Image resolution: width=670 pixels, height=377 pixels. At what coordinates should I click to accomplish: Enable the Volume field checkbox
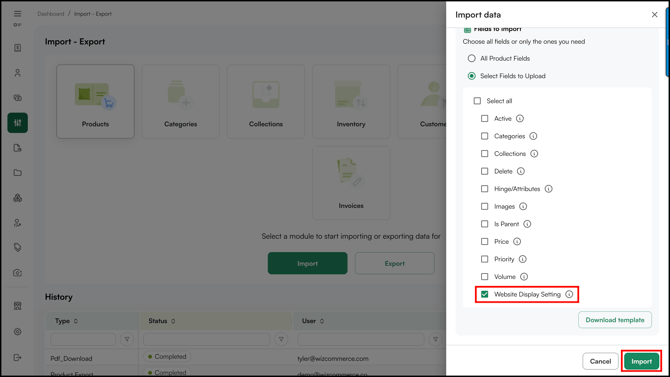485,277
